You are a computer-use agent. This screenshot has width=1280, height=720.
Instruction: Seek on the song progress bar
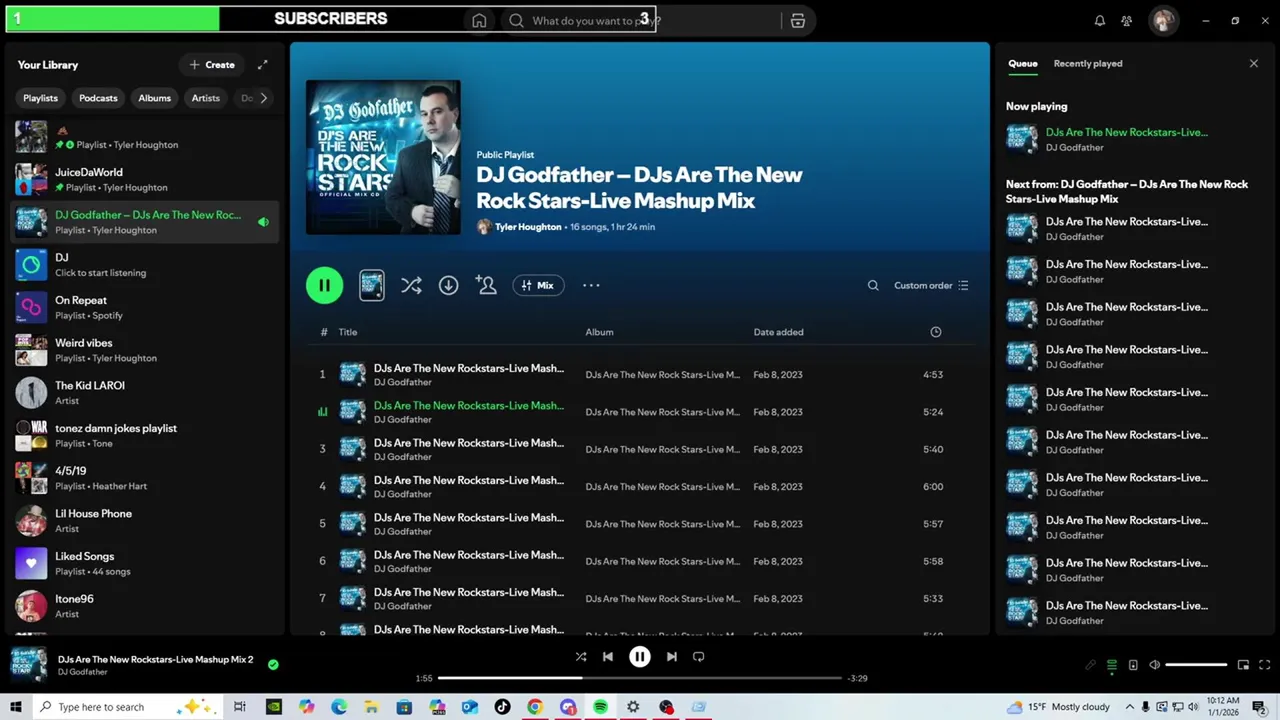coord(640,678)
